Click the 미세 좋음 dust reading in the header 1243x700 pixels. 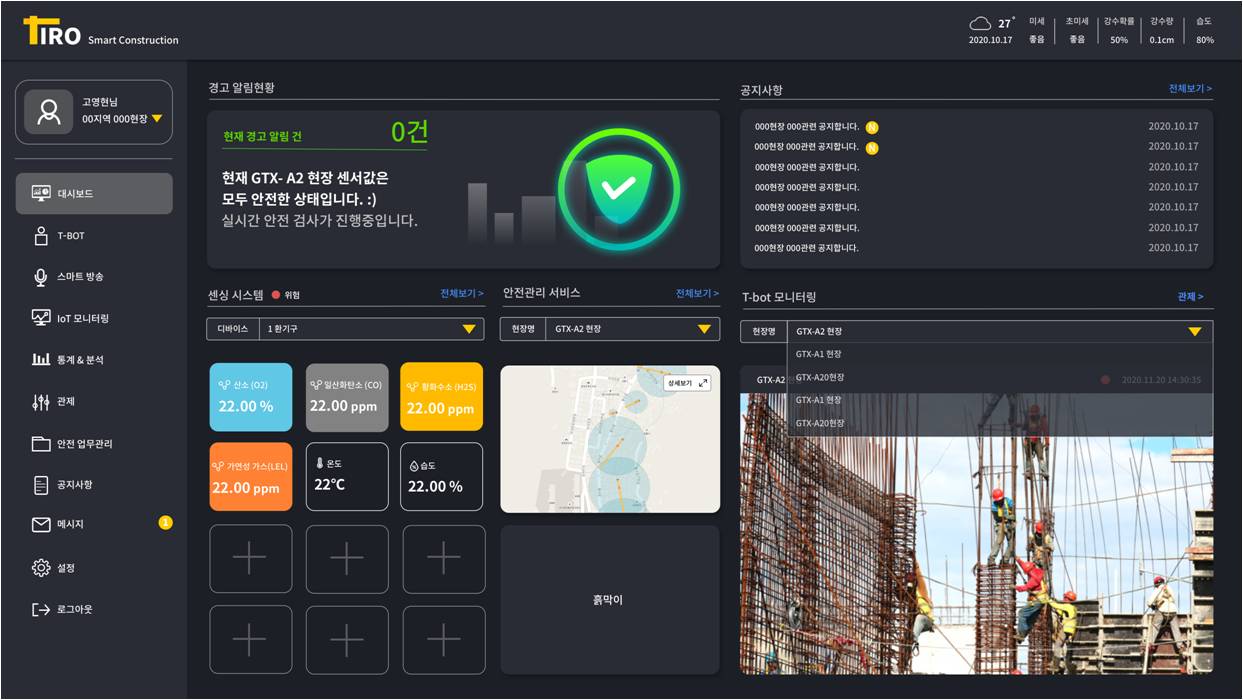point(1037,30)
